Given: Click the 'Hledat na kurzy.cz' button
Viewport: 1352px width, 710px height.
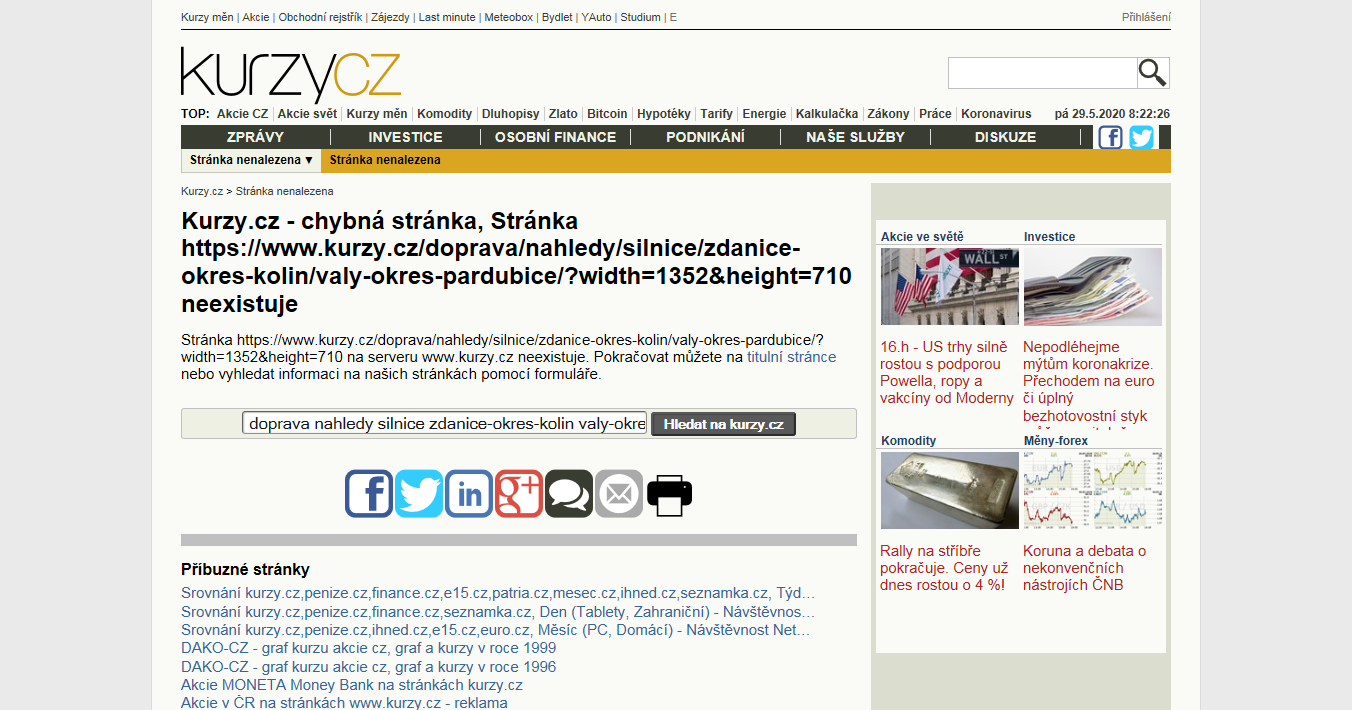Looking at the screenshot, I should [723, 424].
